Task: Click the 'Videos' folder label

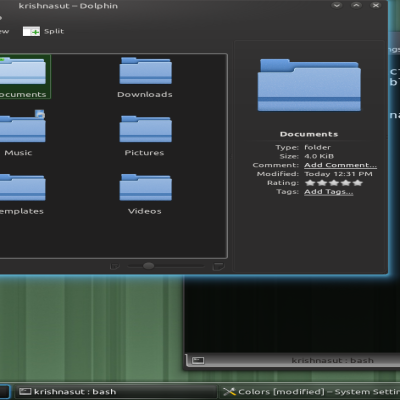Action: (145, 211)
